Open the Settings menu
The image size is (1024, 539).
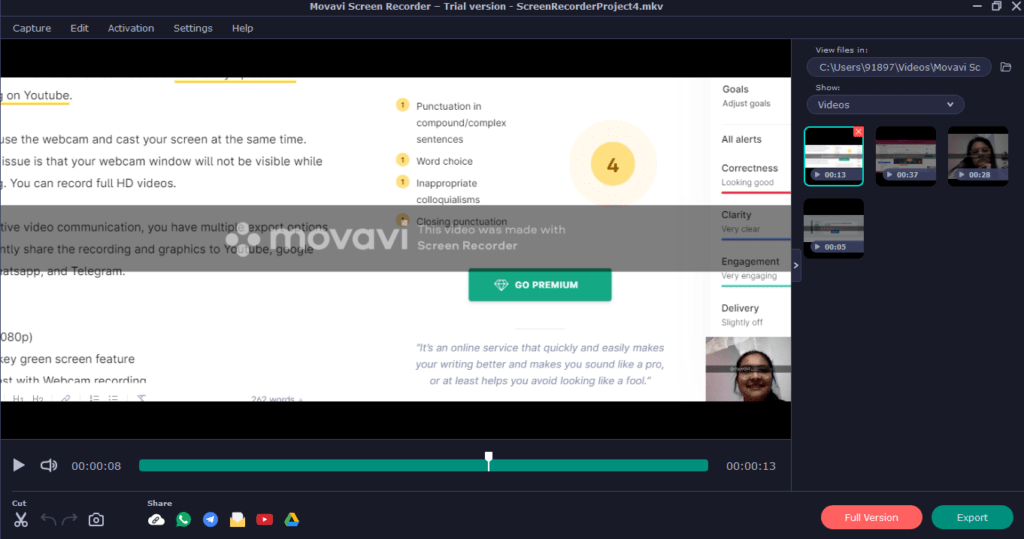(x=193, y=28)
